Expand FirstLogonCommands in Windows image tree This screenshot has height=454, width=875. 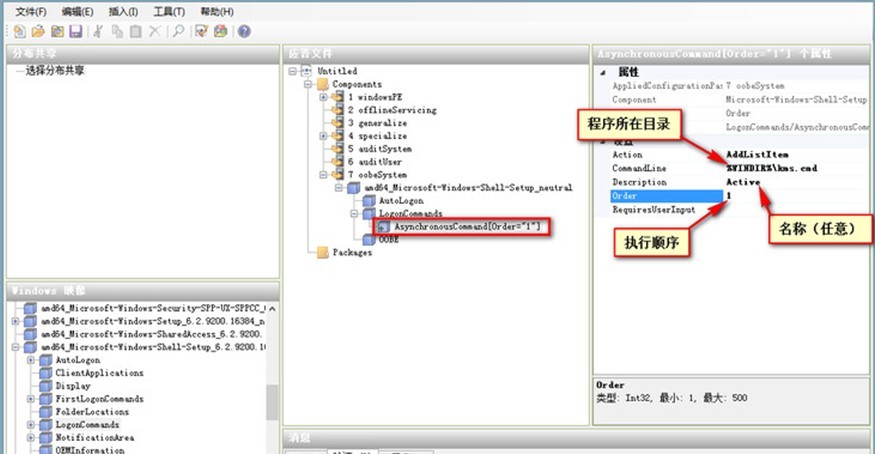point(30,399)
